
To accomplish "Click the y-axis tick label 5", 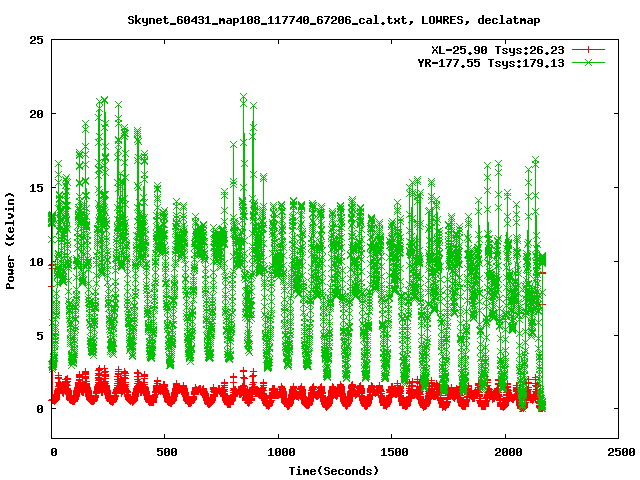I will tap(40, 336).
